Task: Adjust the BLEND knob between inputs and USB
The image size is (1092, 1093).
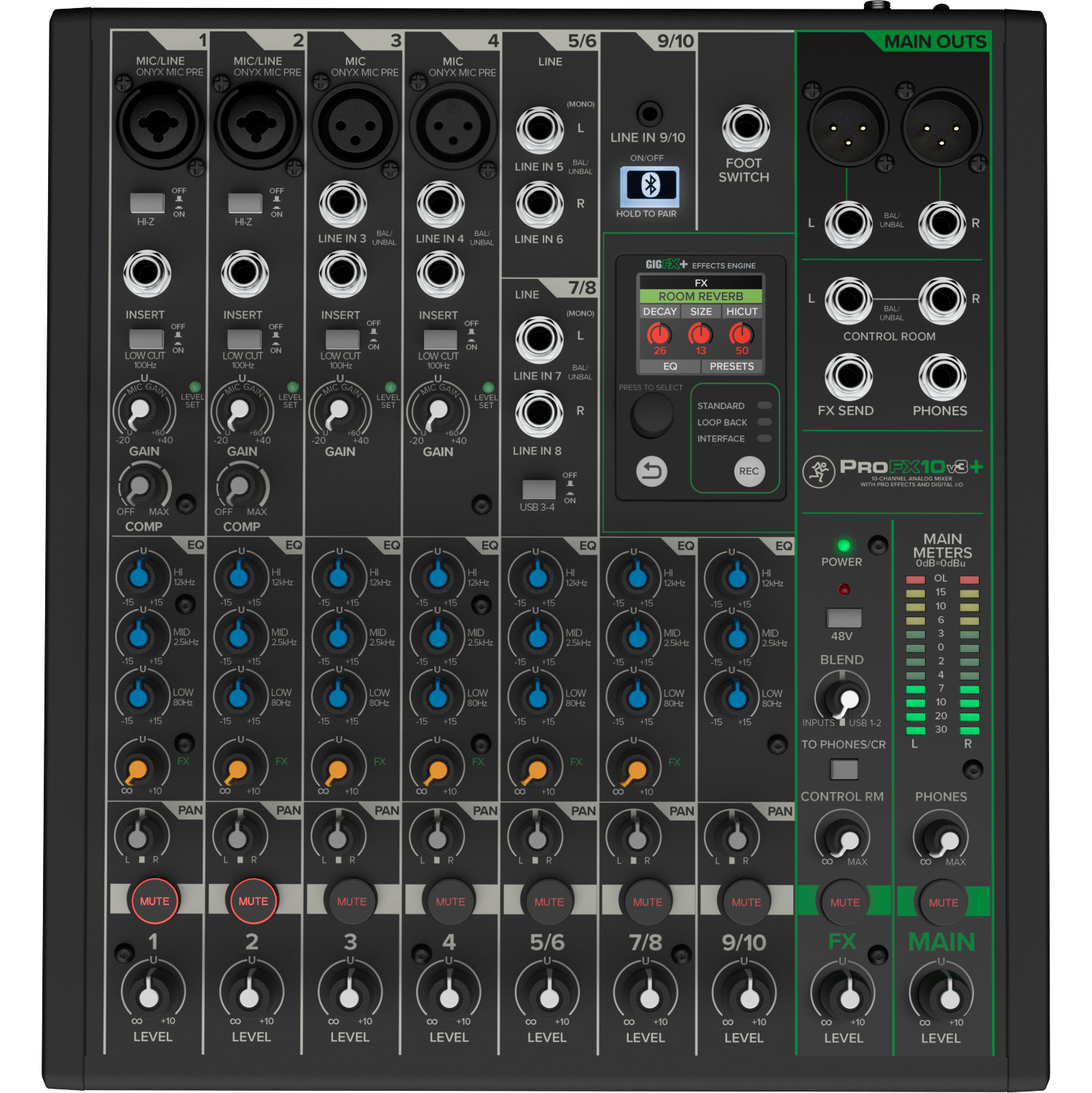Action: coord(843,697)
